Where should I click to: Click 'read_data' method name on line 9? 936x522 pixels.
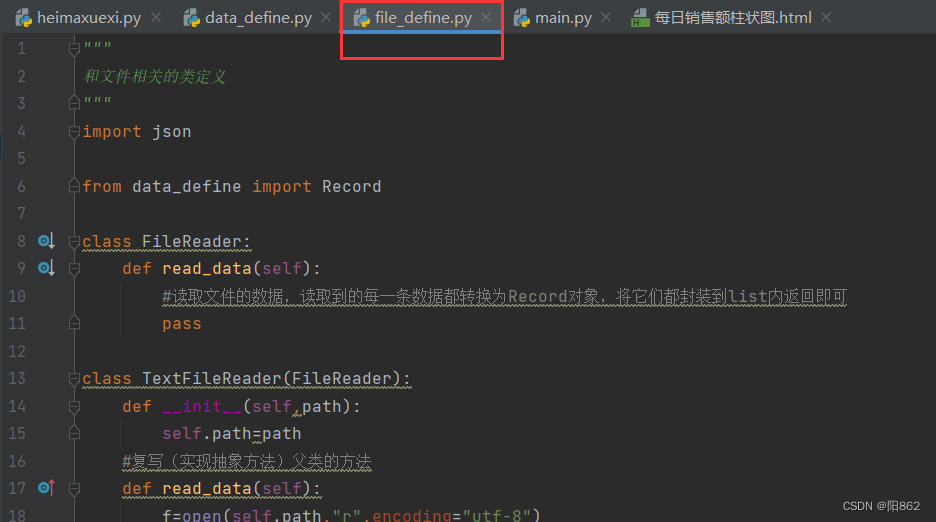(x=207, y=269)
